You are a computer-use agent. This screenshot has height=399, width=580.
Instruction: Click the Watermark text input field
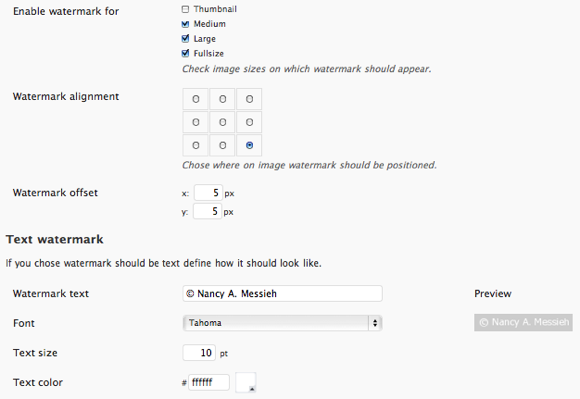tap(282, 294)
